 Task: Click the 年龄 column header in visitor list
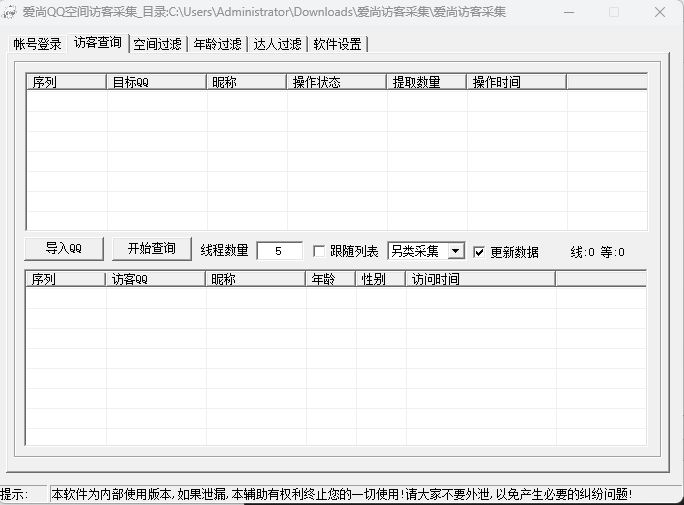click(331, 279)
